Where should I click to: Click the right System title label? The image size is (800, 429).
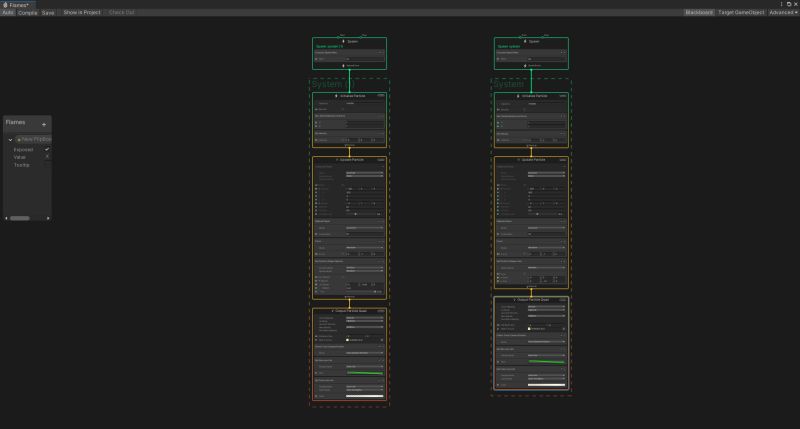click(x=509, y=84)
